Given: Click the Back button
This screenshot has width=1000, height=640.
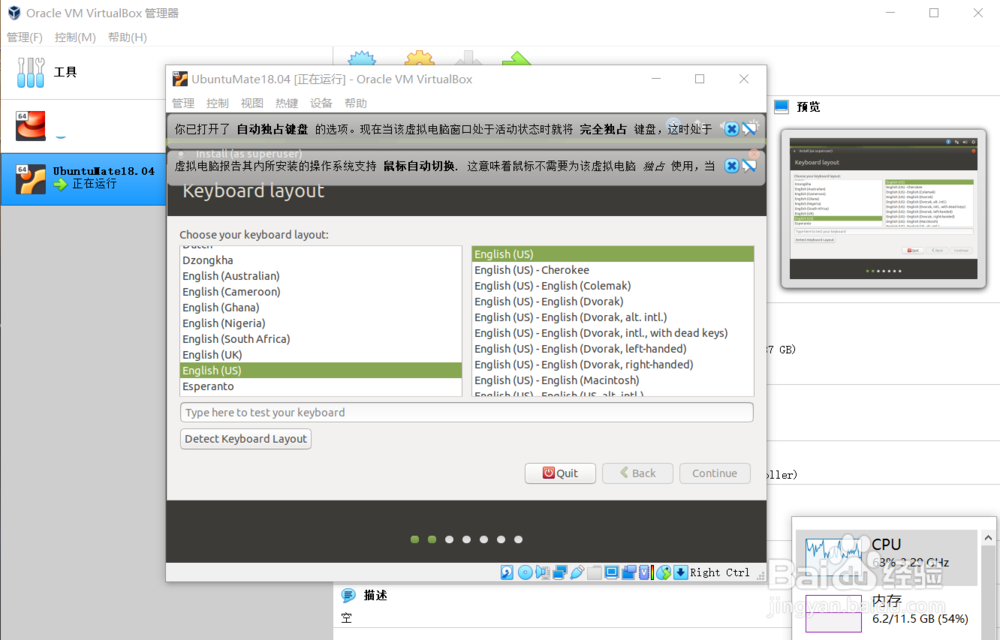Looking at the screenshot, I should [x=637, y=473].
